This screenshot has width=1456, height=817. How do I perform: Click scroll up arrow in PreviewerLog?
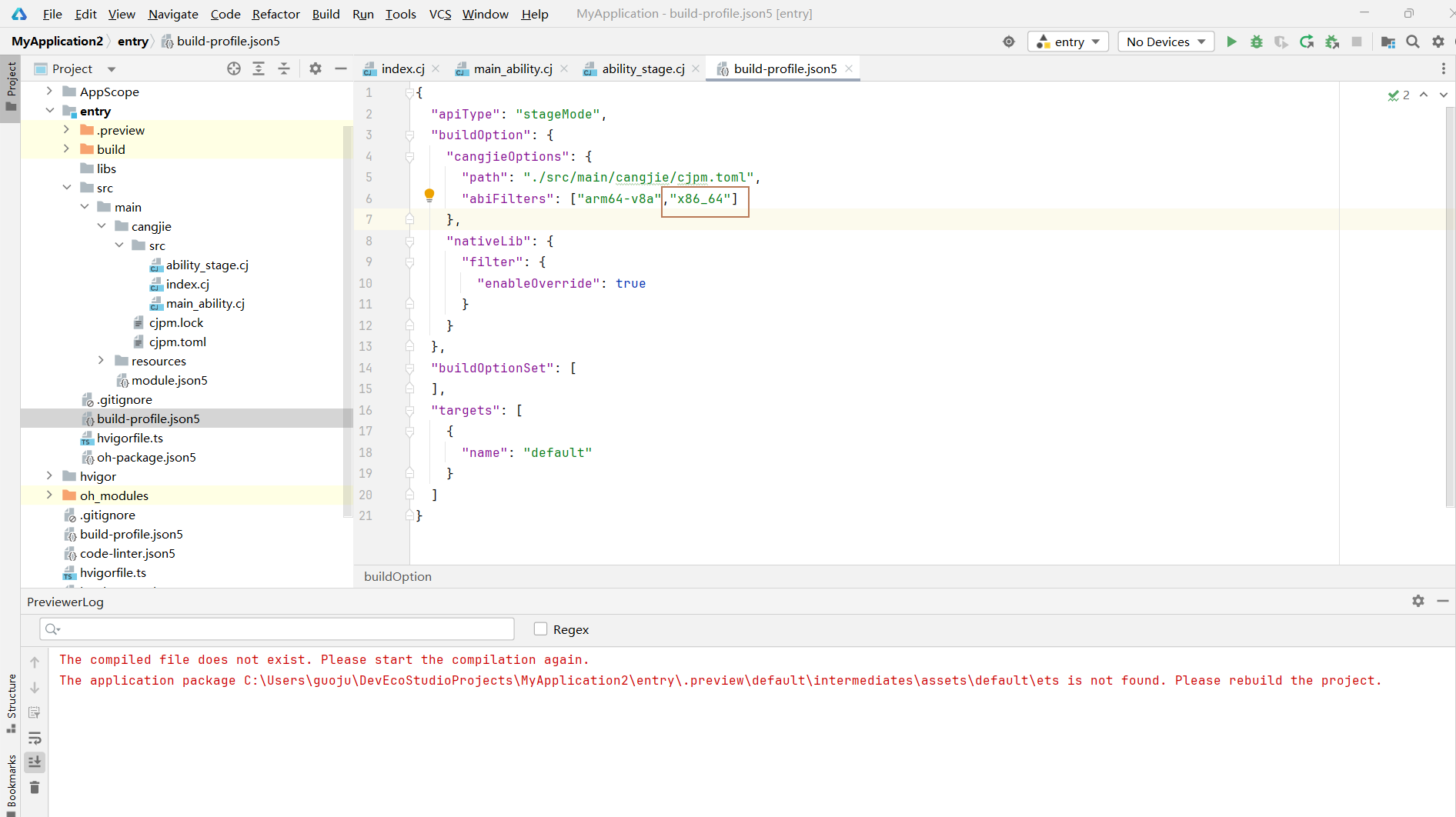point(35,662)
